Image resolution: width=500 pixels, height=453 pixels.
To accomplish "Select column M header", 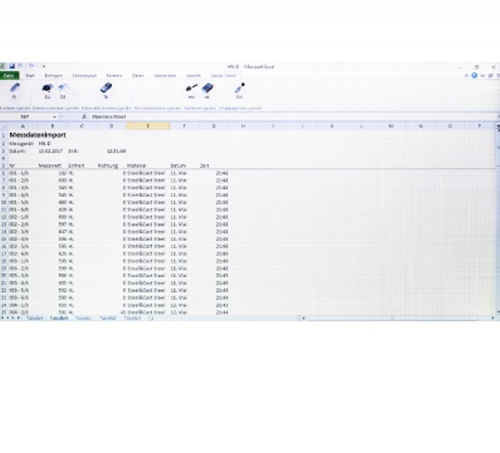I will (x=391, y=126).
